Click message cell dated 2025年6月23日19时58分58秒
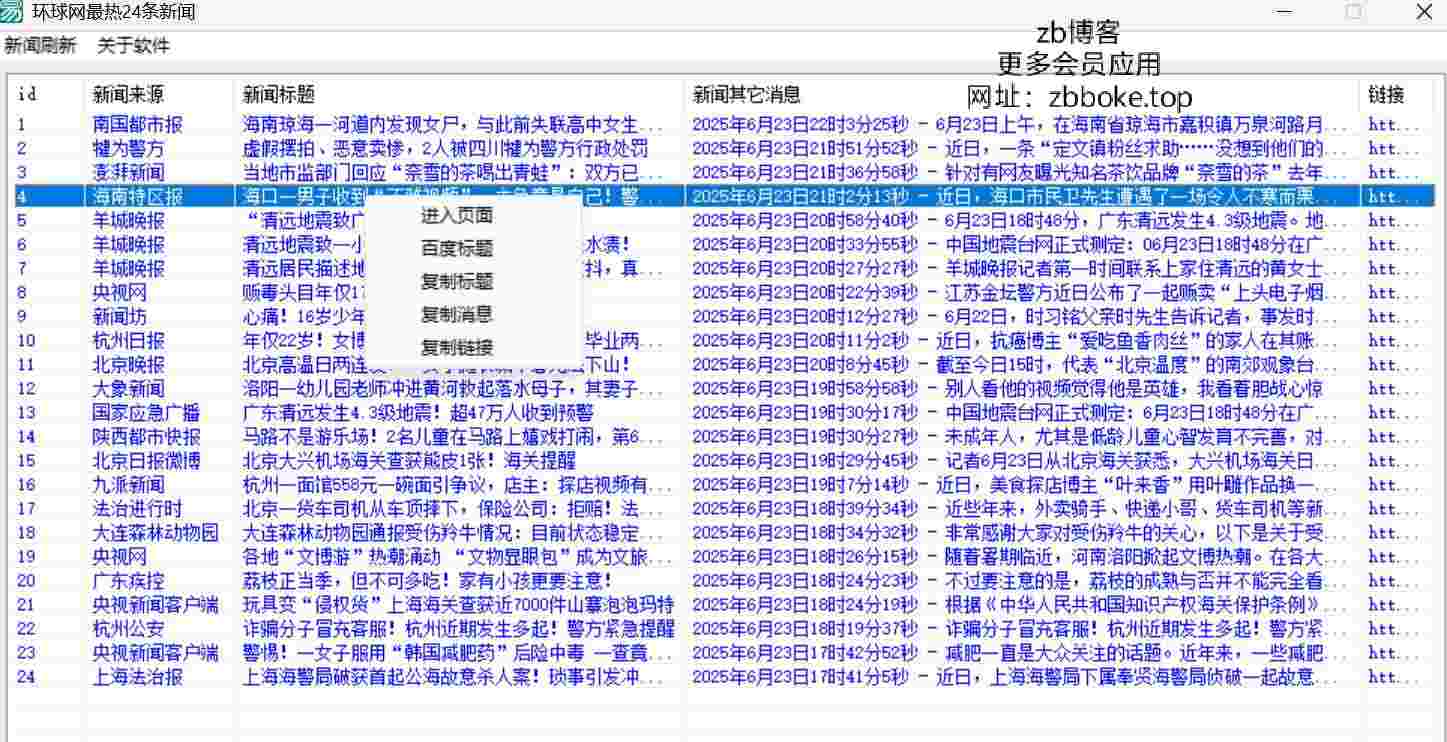 coord(1007,389)
